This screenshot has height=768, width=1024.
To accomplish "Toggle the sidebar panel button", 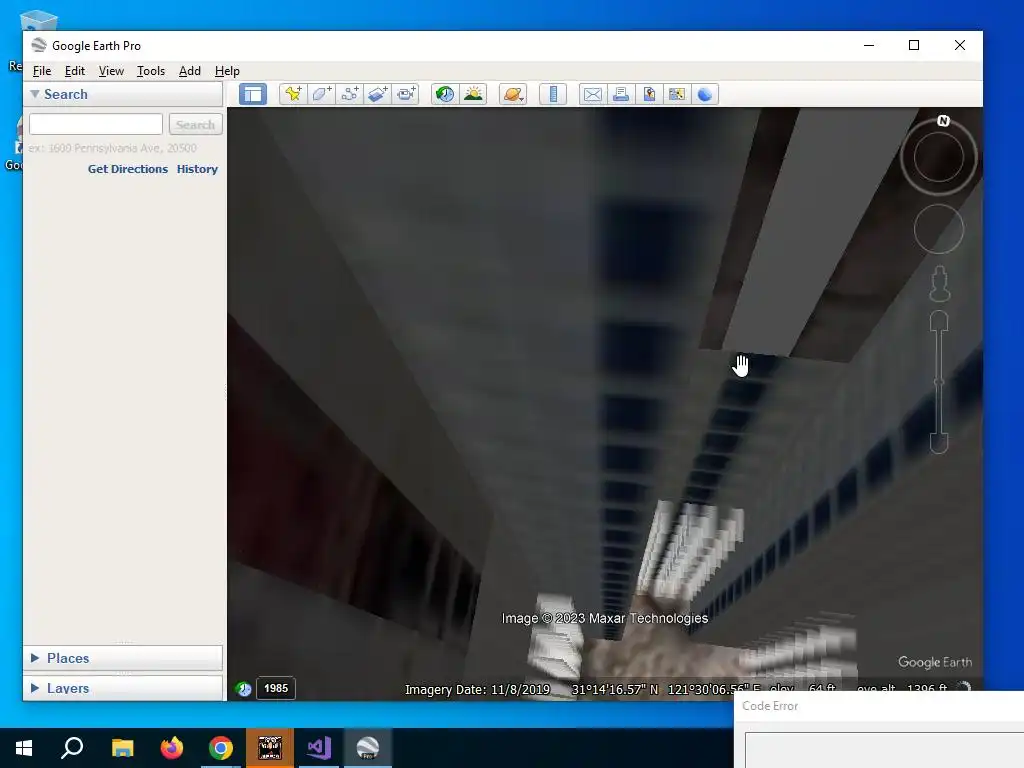I will (253, 94).
